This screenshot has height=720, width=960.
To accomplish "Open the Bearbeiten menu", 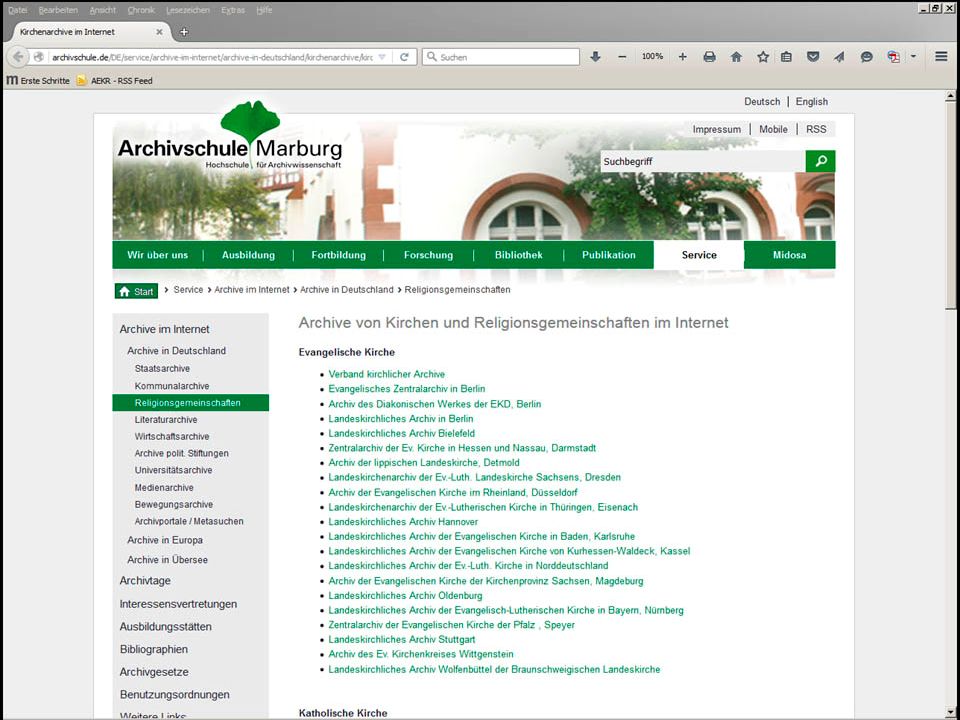I will 58,10.
